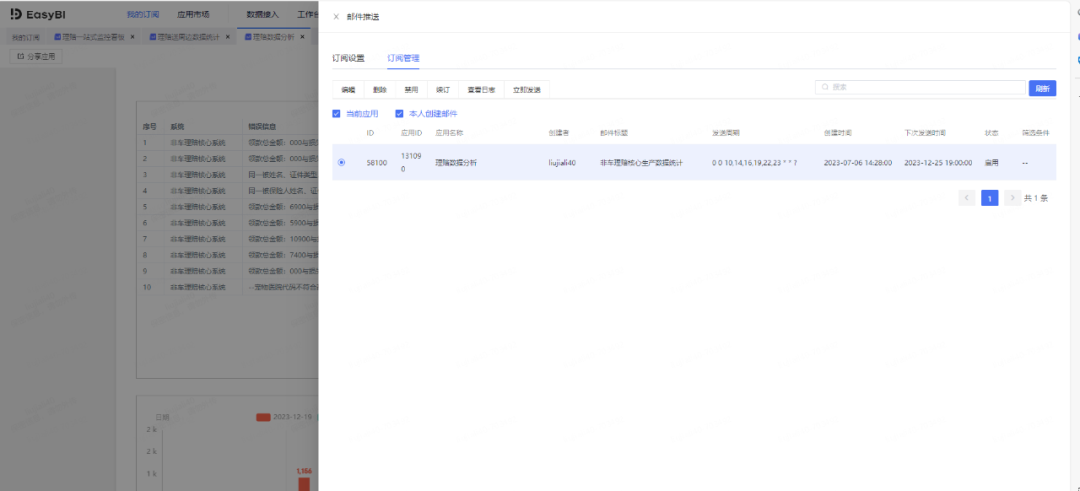Switch to the 理赔一站式监控看板 tab
This screenshot has width=1080, height=491.
(89, 37)
